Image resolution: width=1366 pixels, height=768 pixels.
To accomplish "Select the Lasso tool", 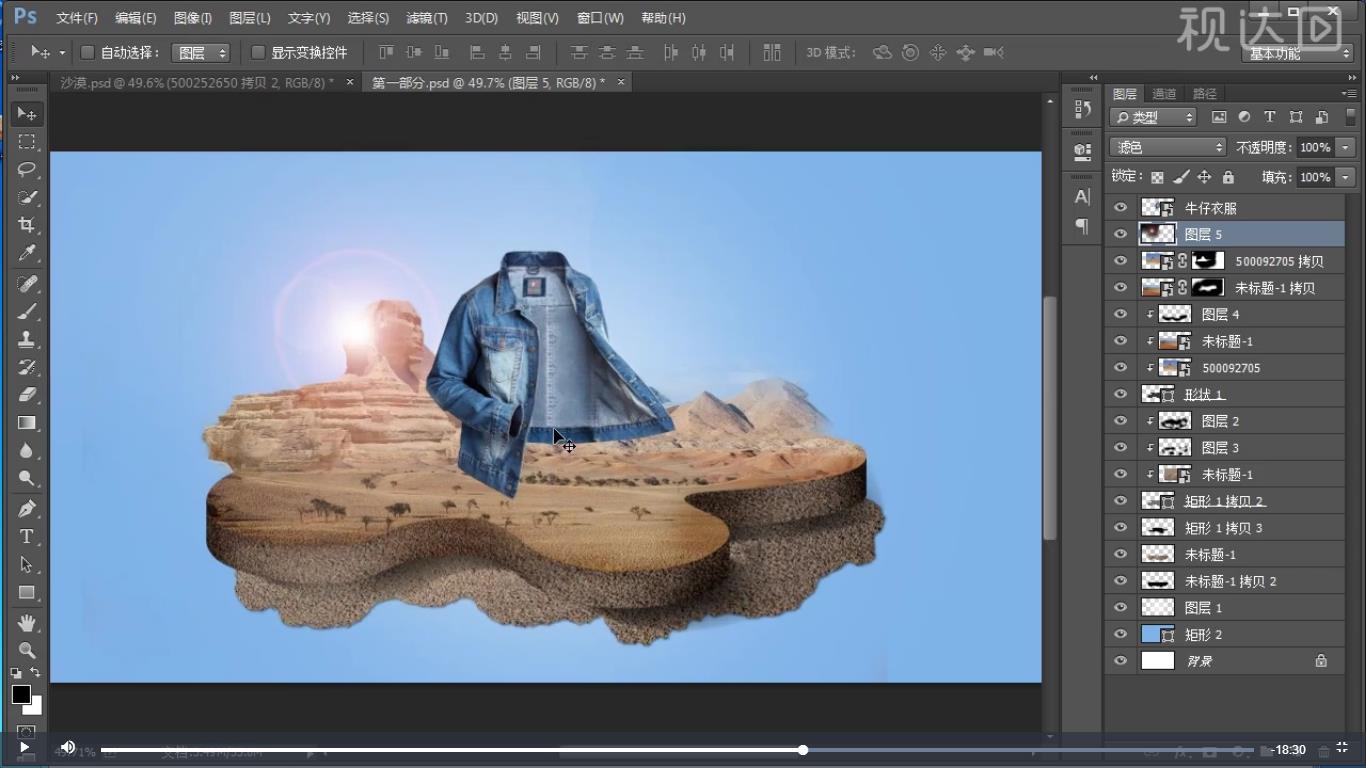I will click(27, 169).
